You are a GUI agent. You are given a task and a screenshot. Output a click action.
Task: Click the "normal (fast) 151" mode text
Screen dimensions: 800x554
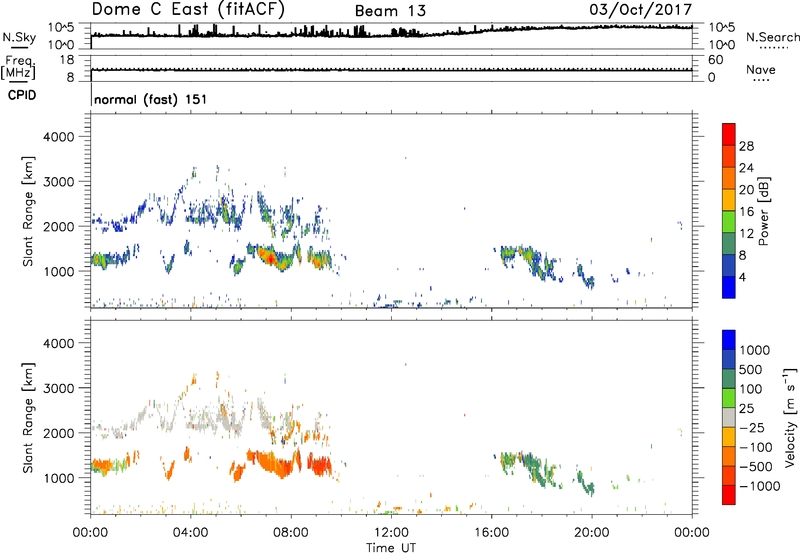point(151,99)
